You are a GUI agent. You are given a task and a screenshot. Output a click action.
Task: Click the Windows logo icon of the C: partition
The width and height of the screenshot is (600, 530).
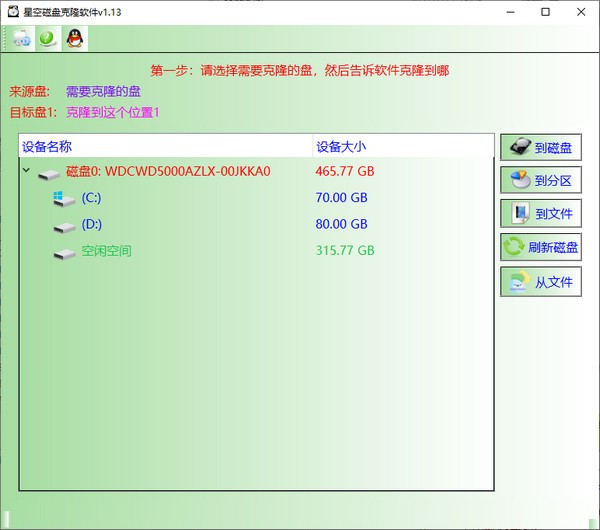click(65, 198)
